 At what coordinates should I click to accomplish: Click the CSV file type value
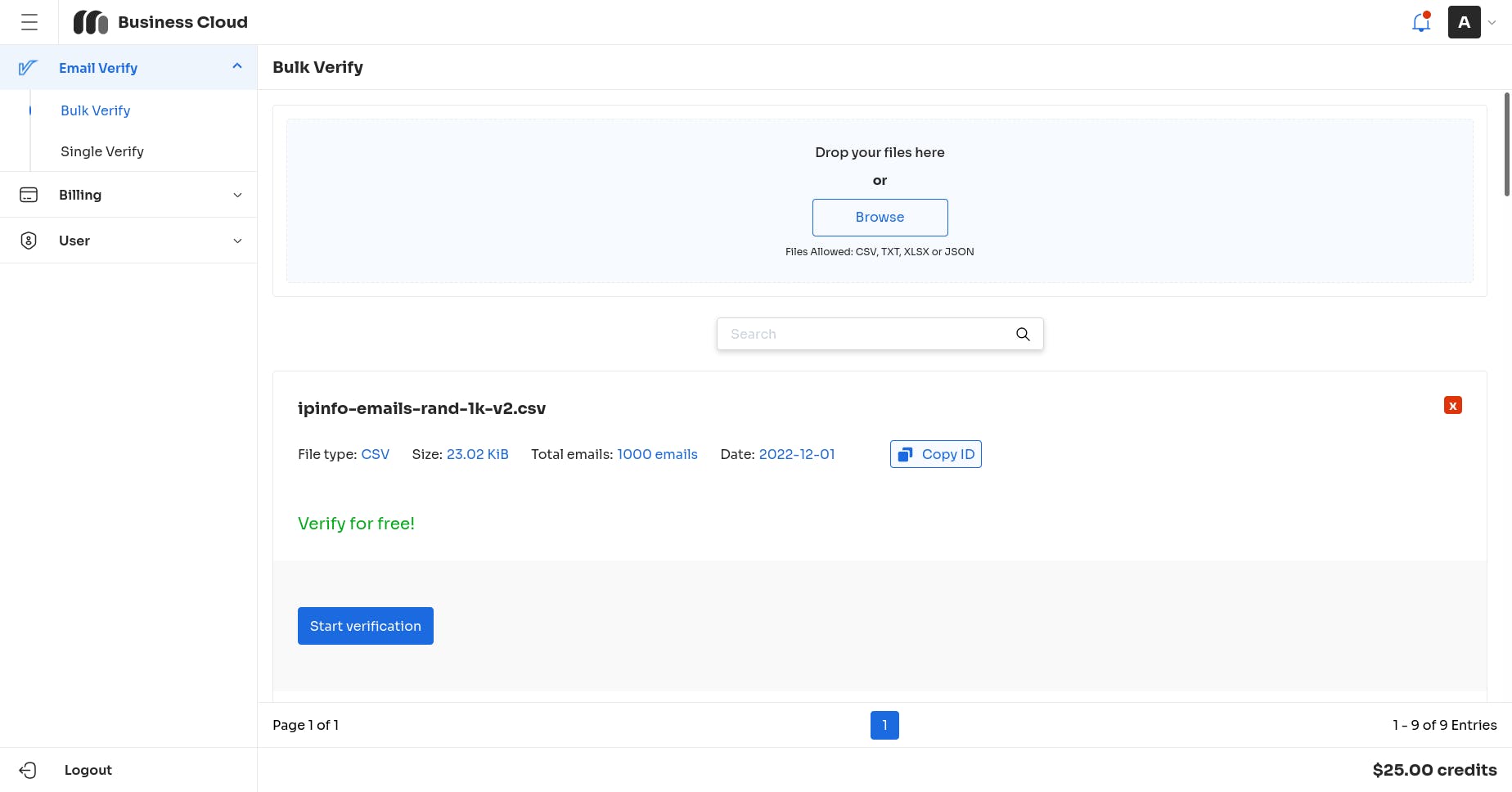376,454
